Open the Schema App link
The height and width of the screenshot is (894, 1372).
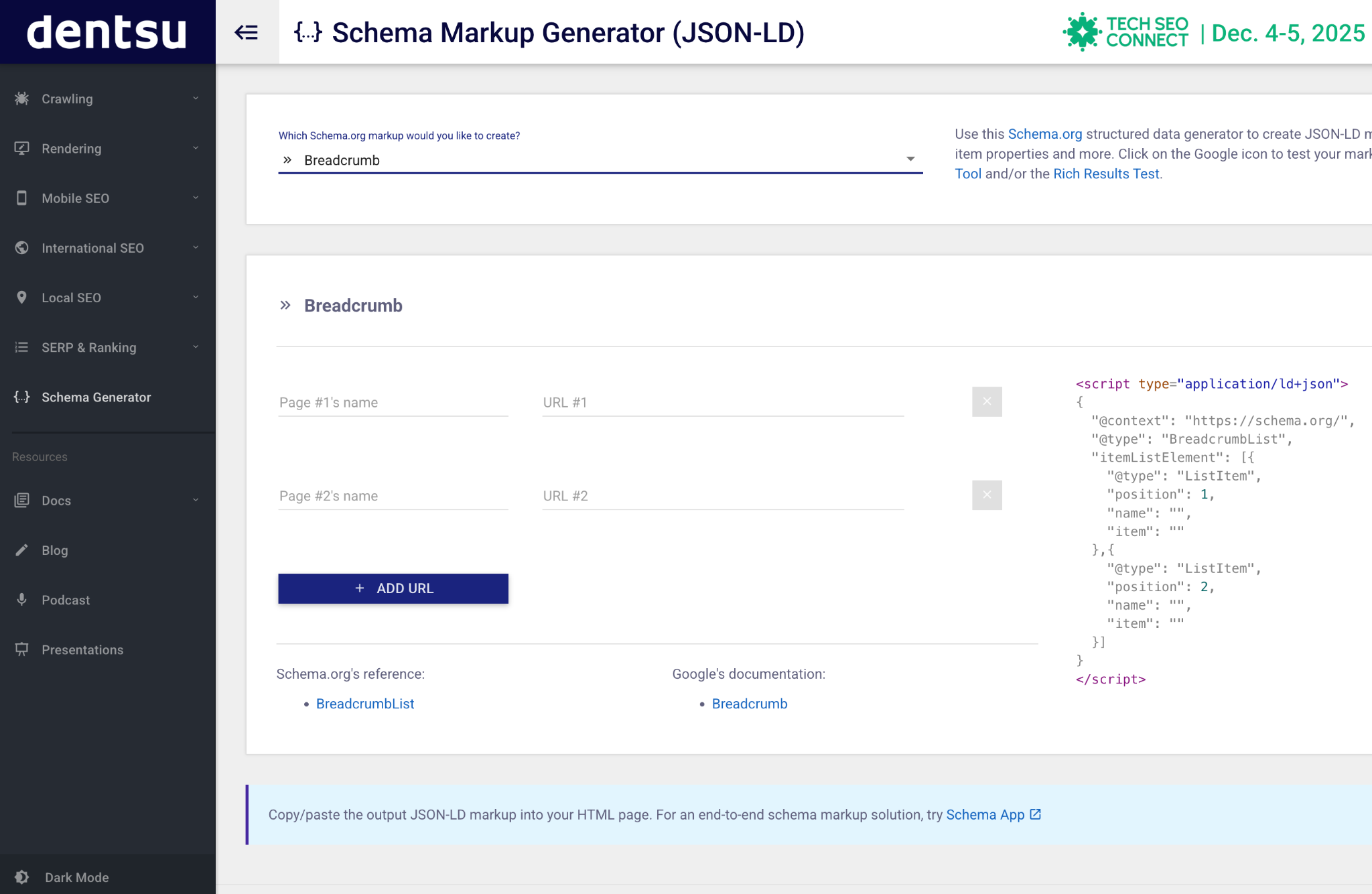click(985, 814)
